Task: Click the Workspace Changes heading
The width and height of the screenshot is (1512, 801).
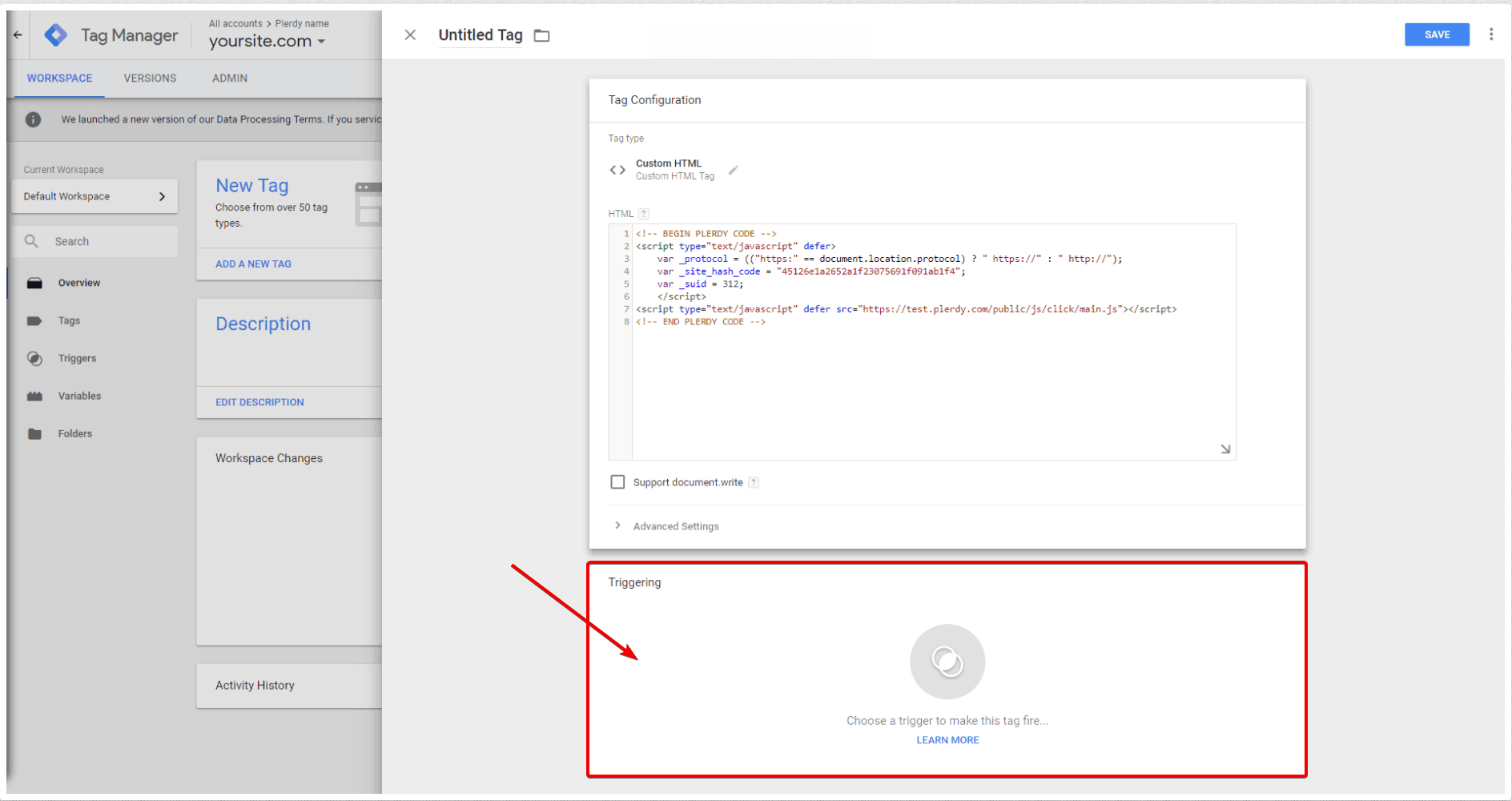Action: click(x=269, y=458)
